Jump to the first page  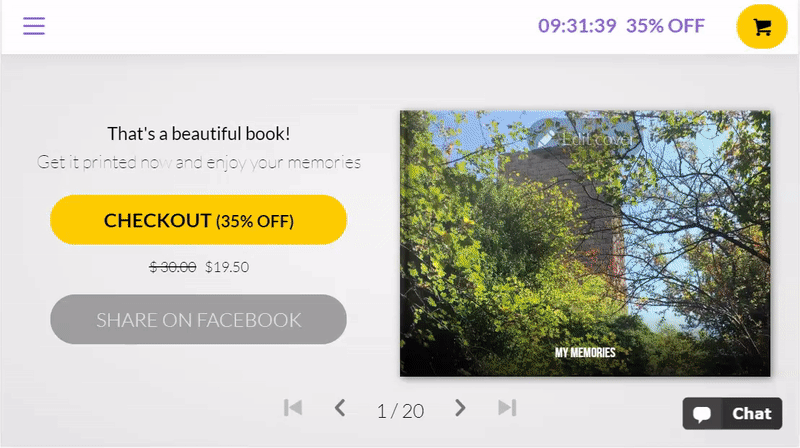click(293, 408)
